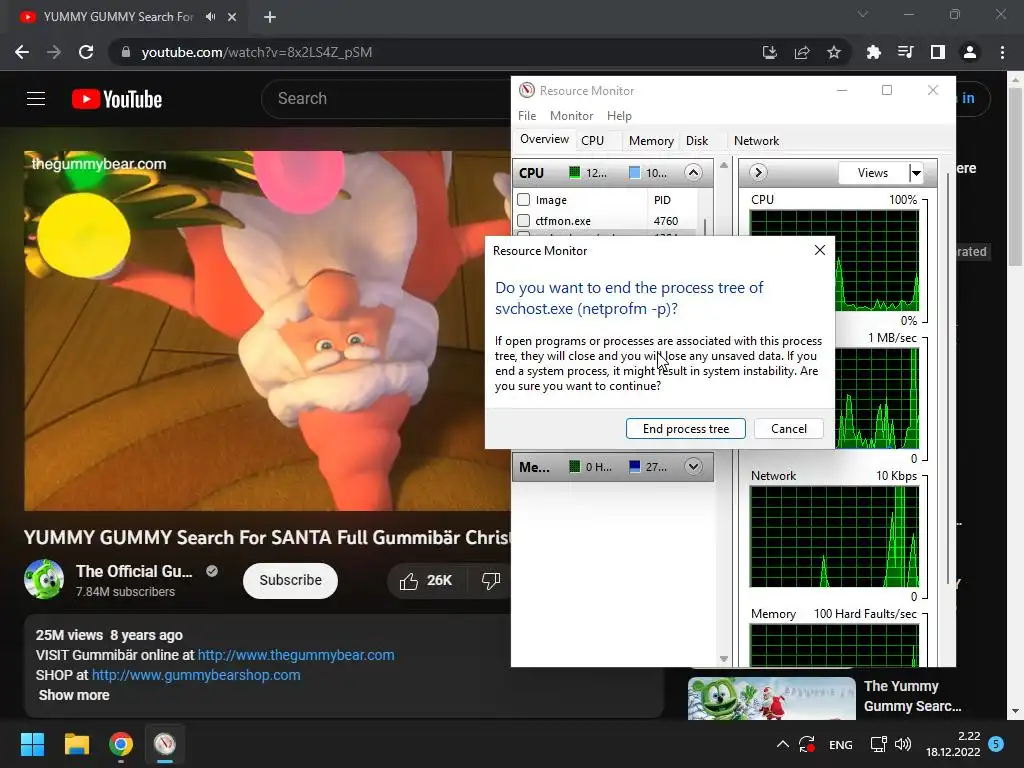
Task: Switch to Chrome on the taskbar
Action: [121, 744]
